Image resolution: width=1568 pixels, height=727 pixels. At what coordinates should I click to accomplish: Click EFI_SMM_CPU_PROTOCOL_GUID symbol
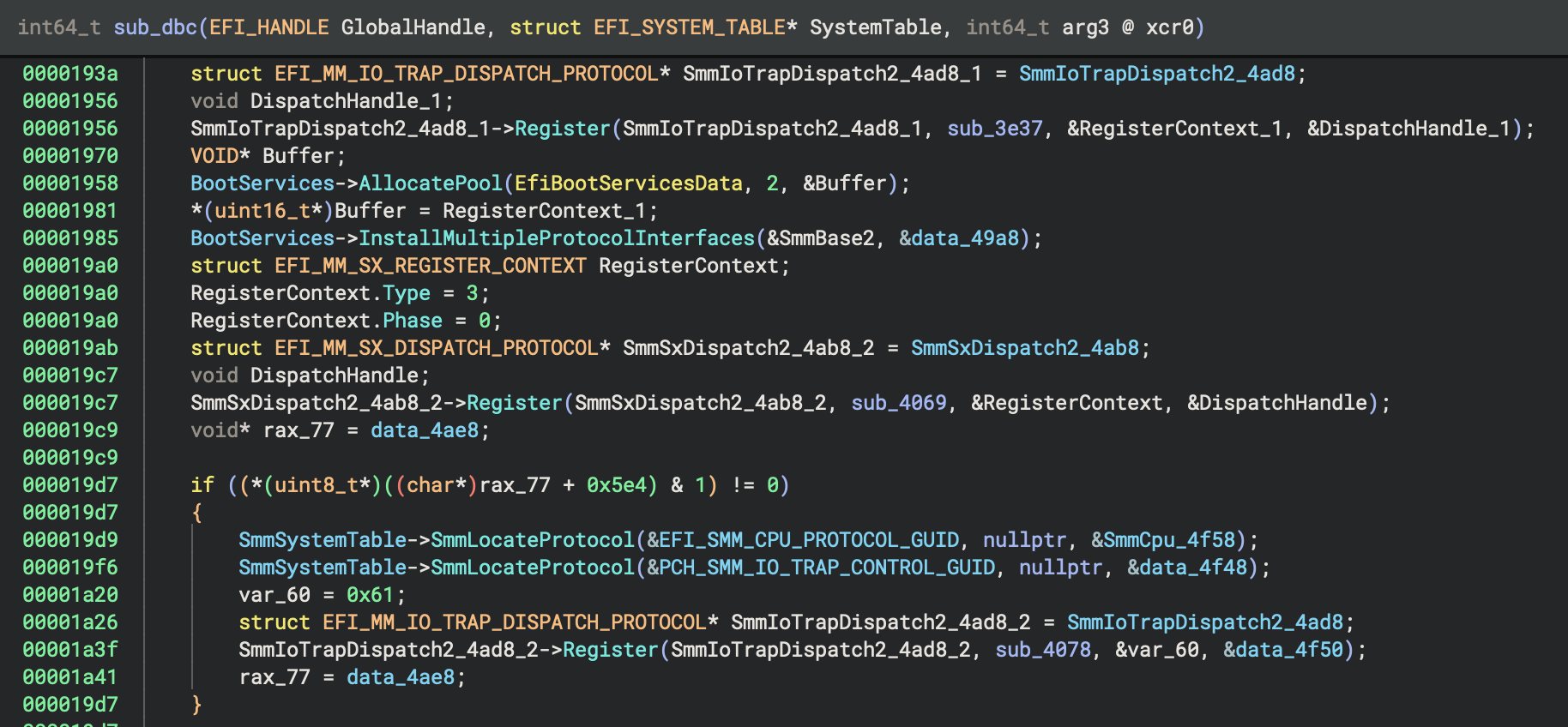809,540
